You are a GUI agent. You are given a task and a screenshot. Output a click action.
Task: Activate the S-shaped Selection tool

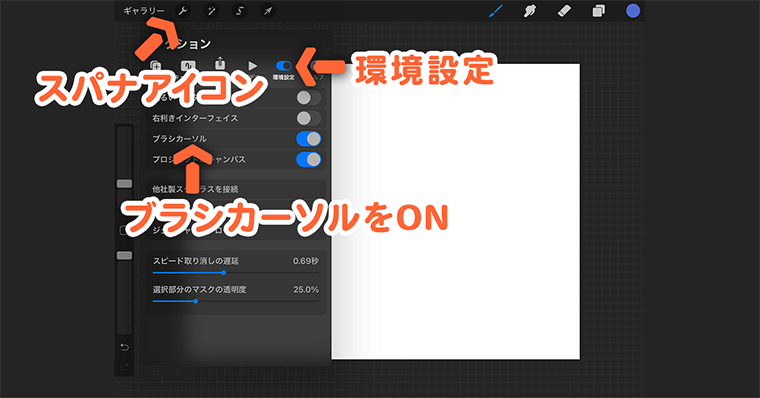click(x=240, y=11)
